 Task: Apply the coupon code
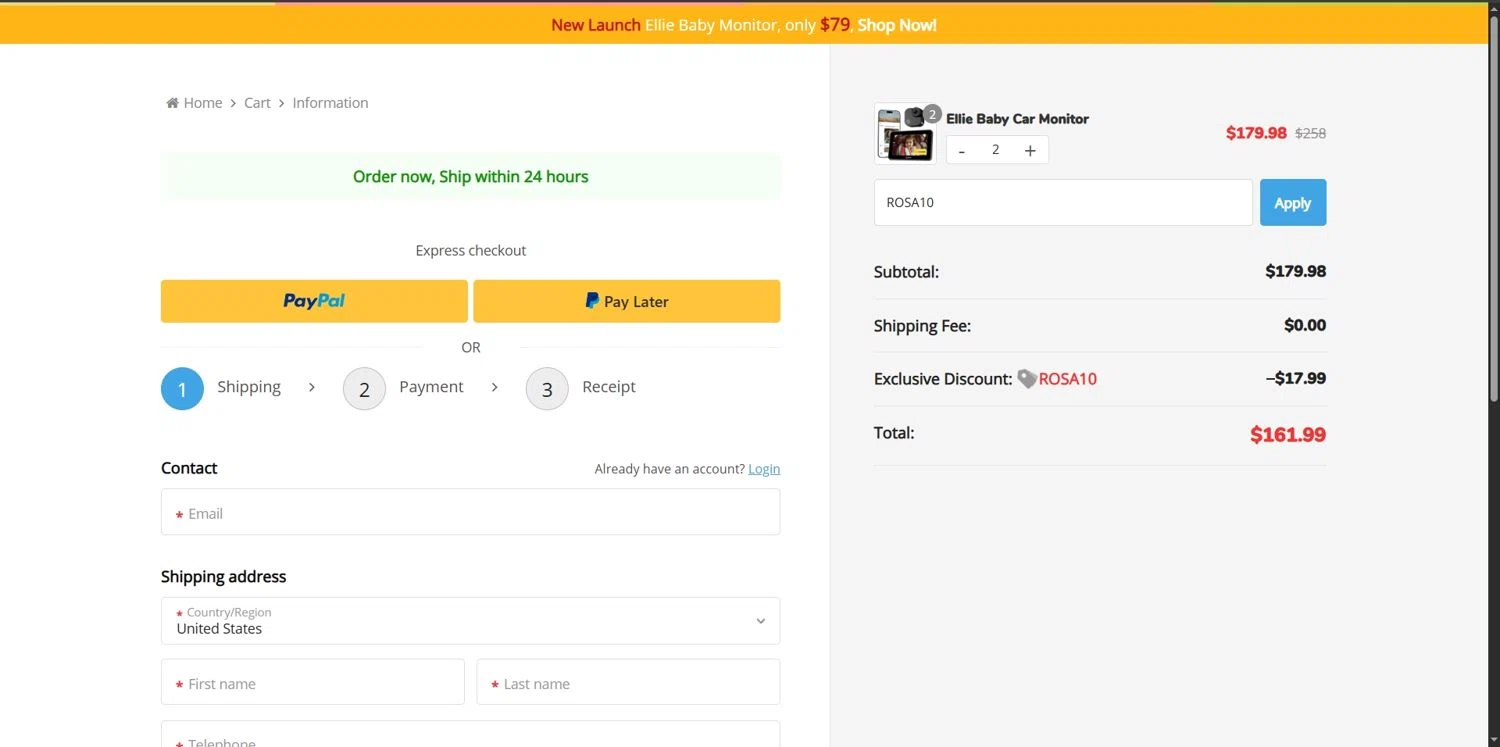tap(1292, 202)
